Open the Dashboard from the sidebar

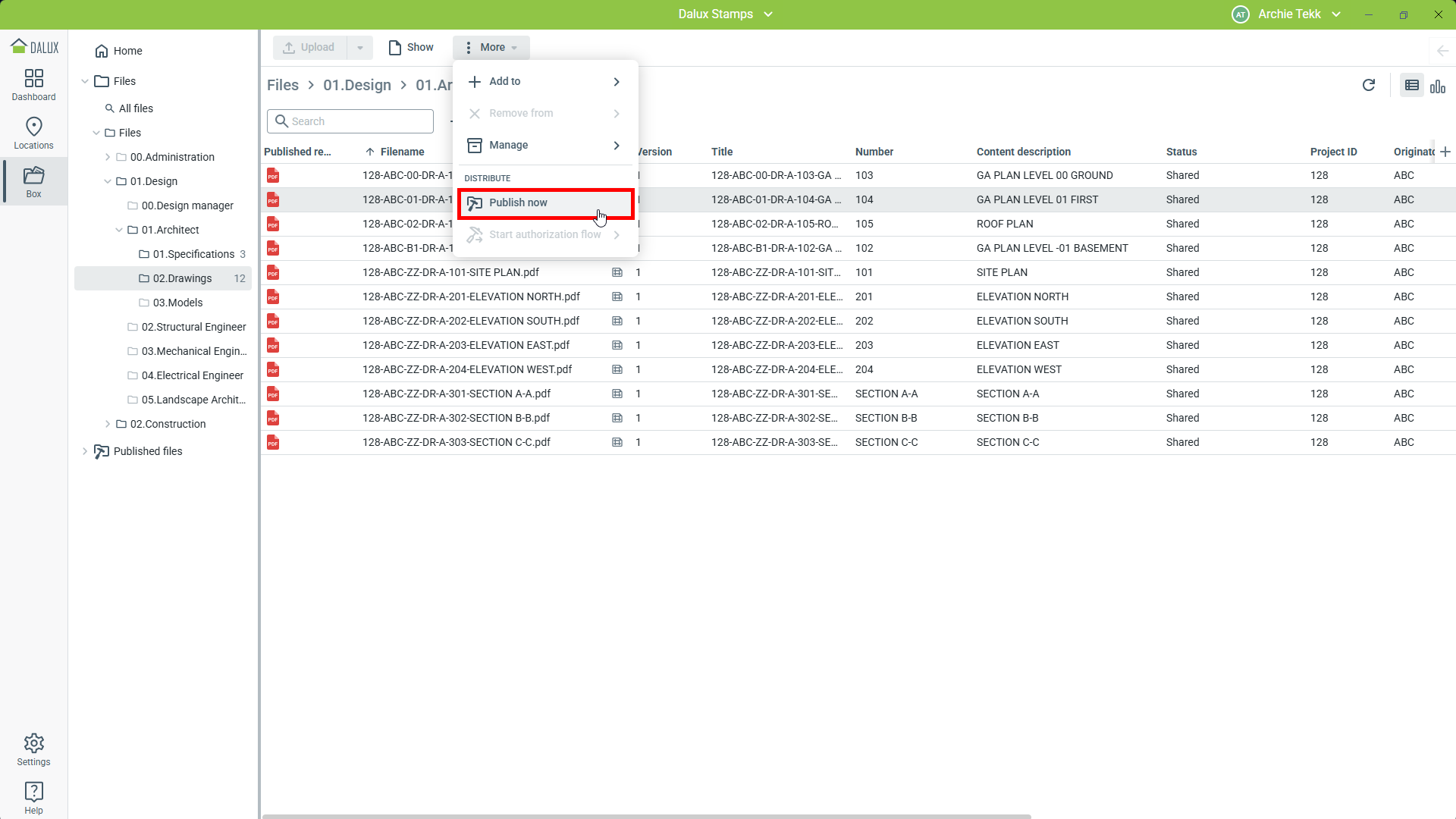click(x=33, y=84)
